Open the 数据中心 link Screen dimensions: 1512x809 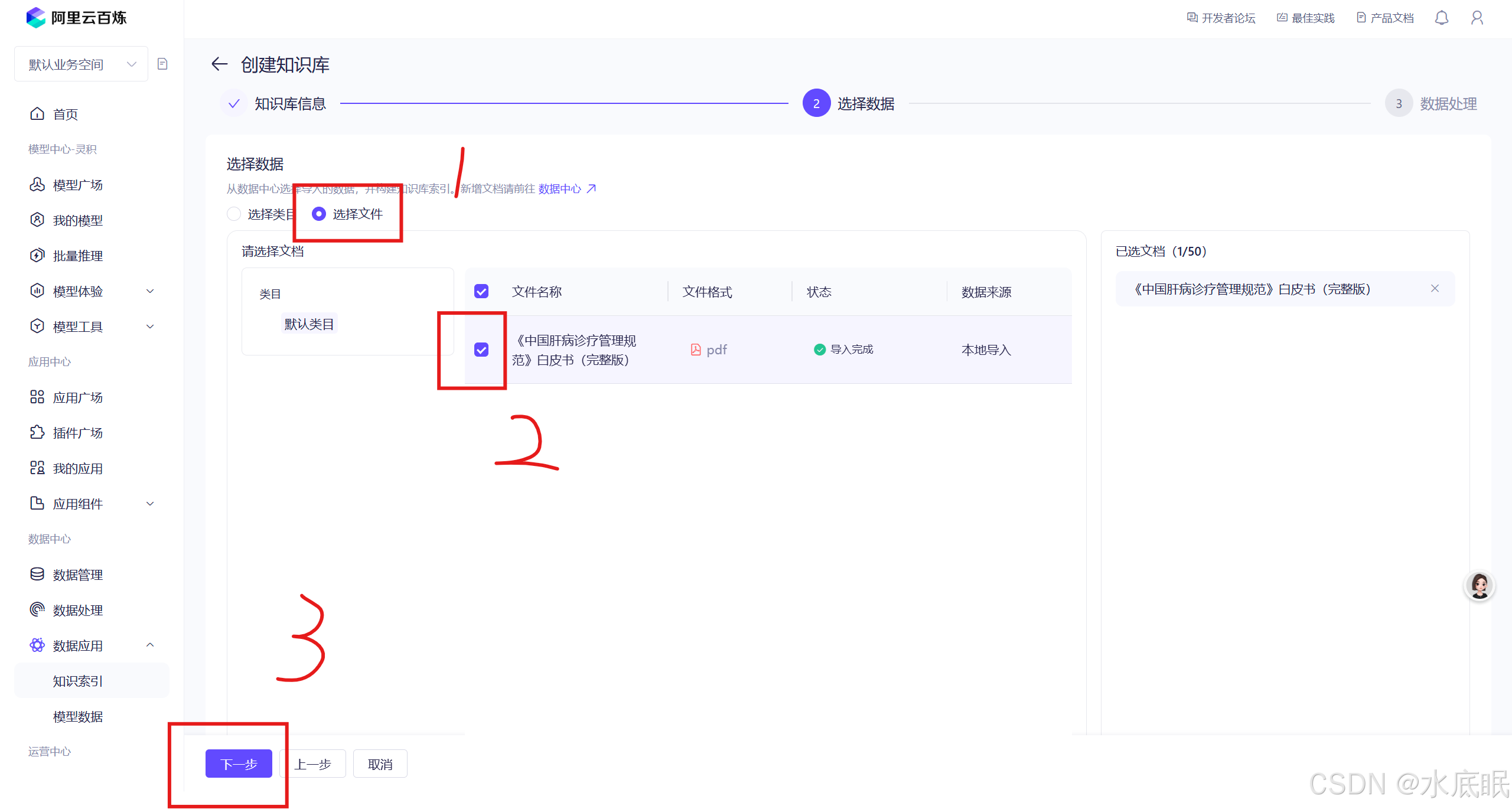560,188
